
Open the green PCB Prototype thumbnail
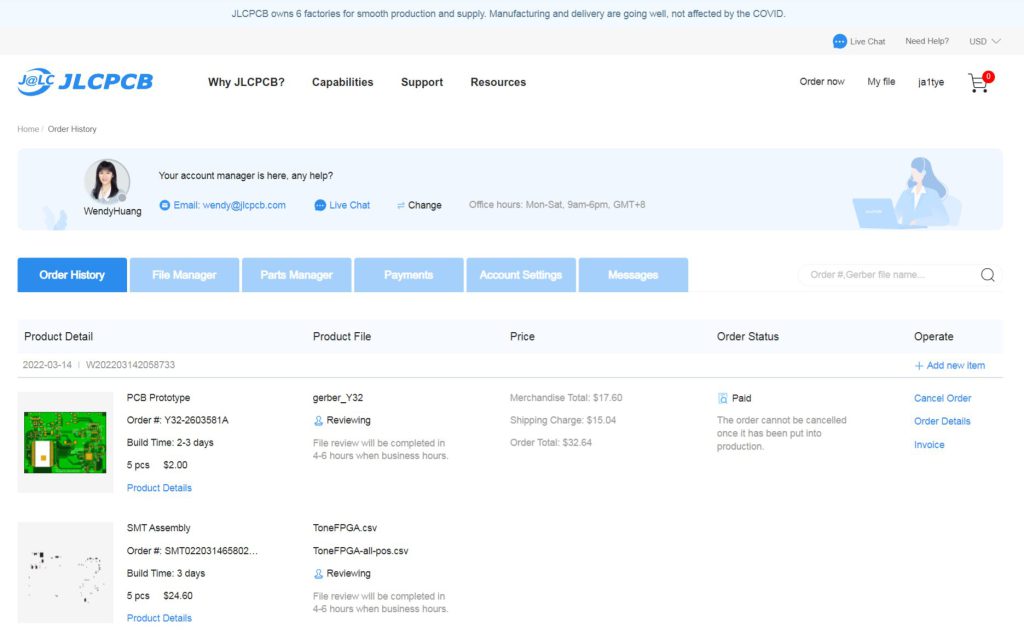tap(65, 442)
